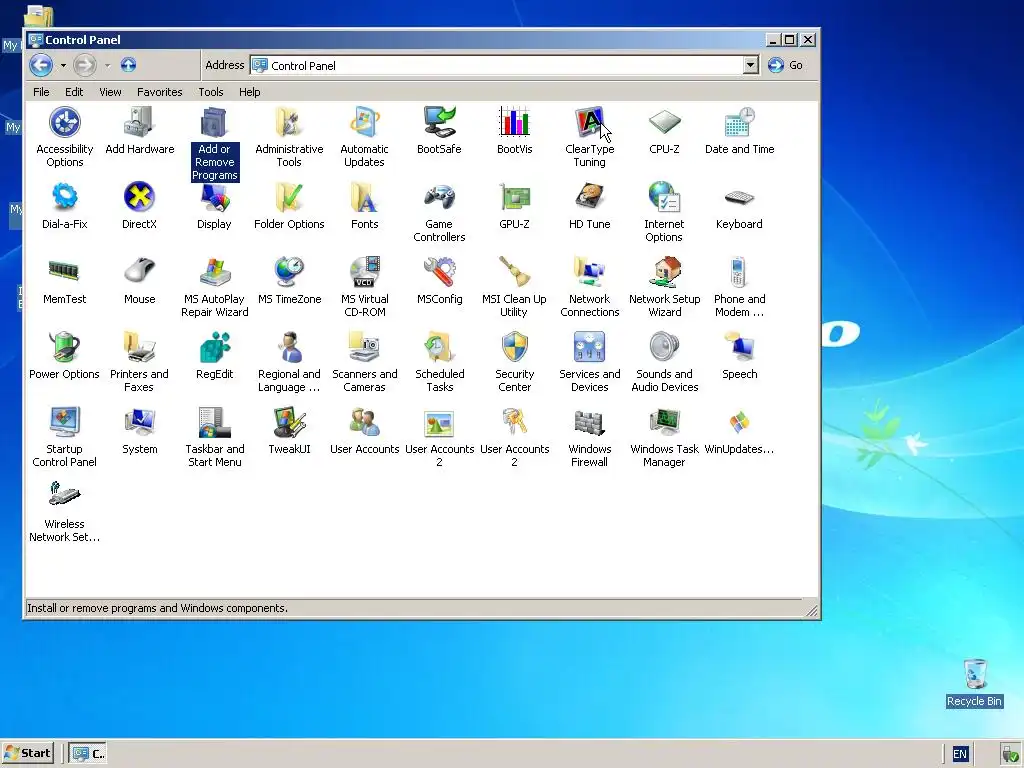Open the Favorites menu
This screenshot has height=768, width=1024.
[x=159, y=92]
